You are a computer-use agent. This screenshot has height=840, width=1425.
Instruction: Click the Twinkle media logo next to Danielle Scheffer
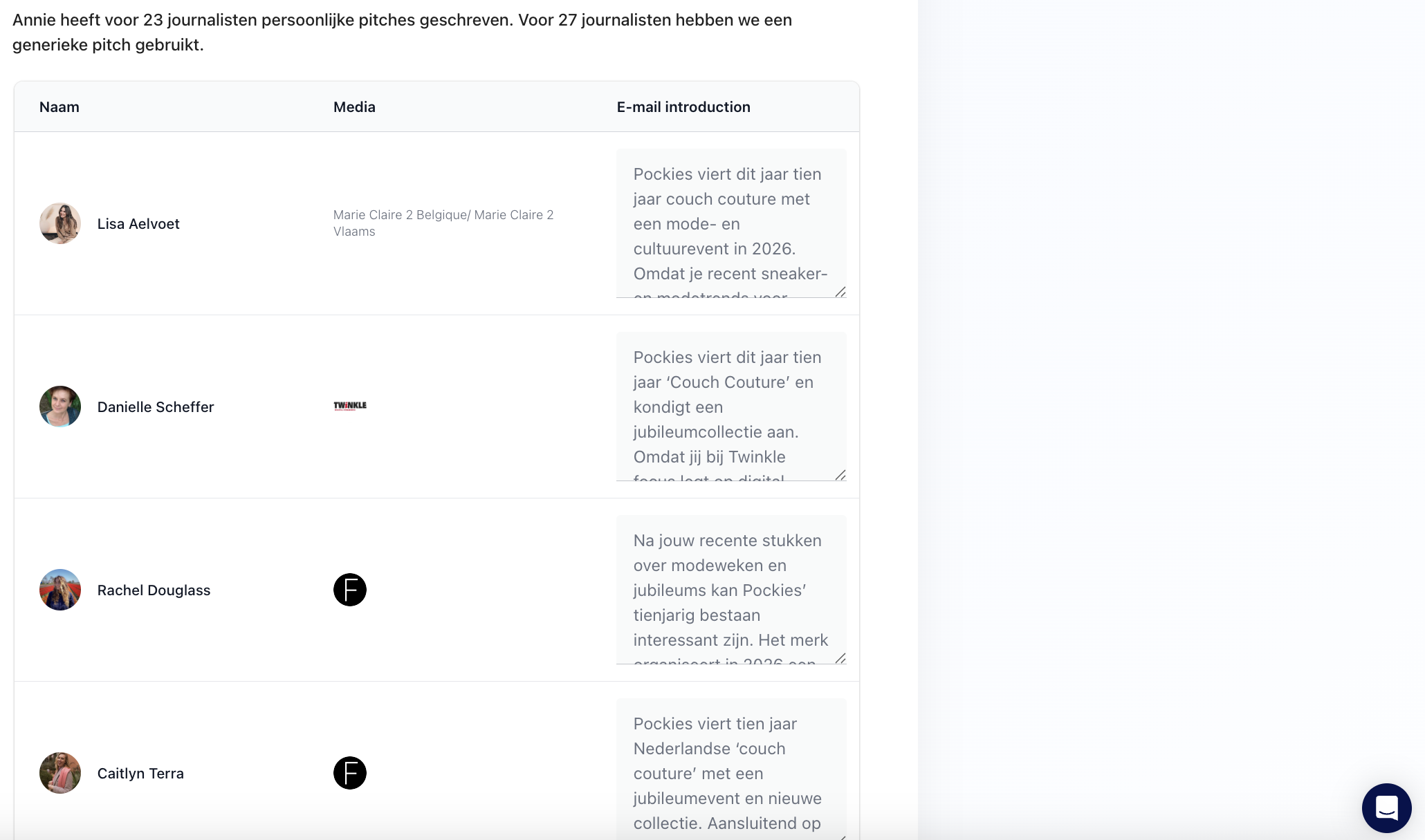pos(349,406)
